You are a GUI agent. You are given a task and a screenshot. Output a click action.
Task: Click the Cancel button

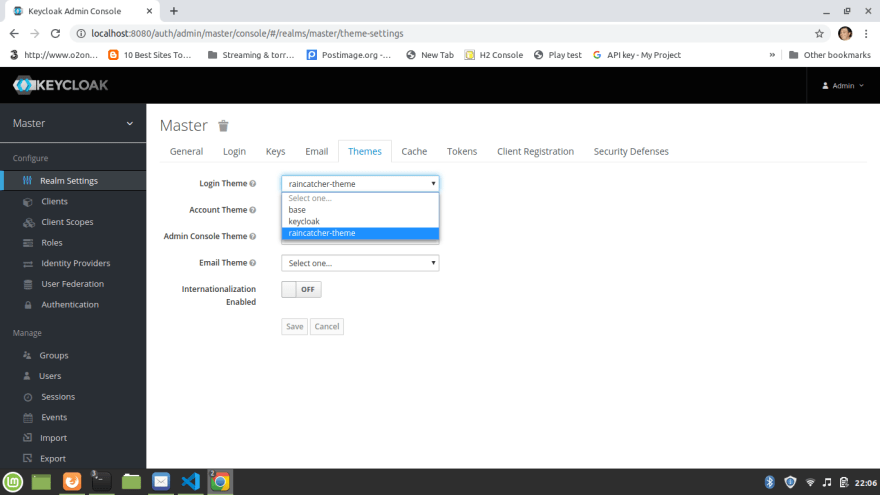click(x=327, y=327)
